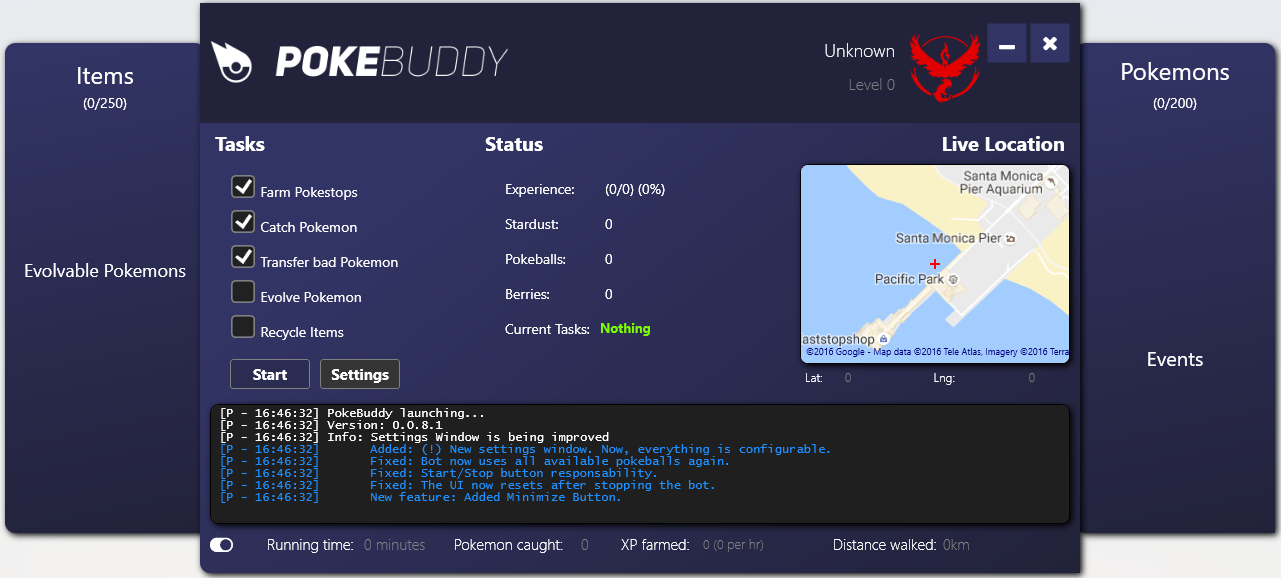Uncheck the Farm Pokestops checkbox

tap(243, 187)
